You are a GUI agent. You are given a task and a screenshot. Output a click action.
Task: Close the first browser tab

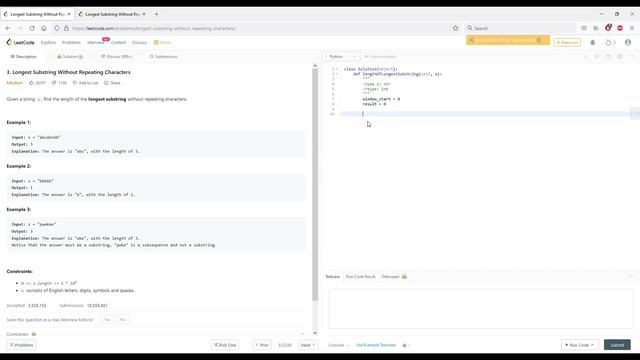point(69,14)
